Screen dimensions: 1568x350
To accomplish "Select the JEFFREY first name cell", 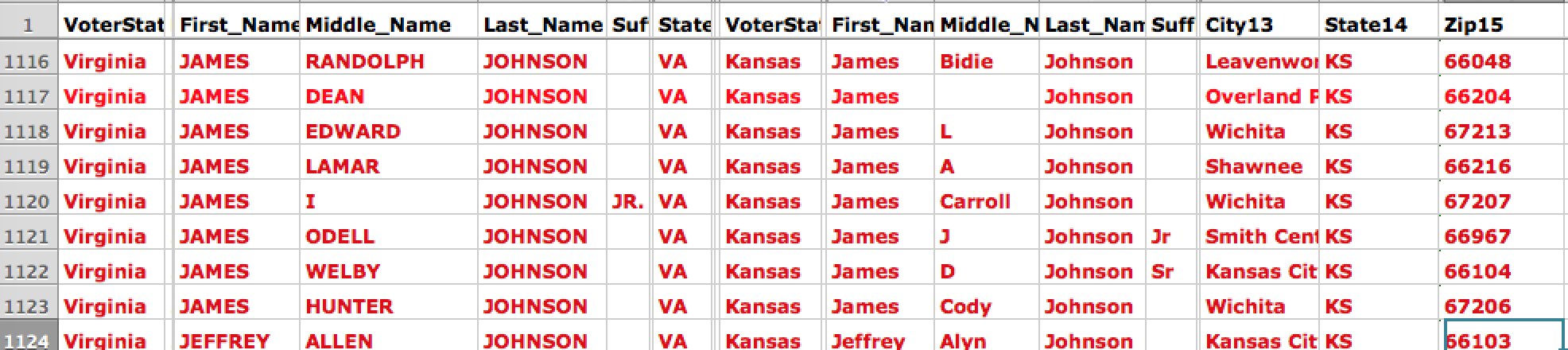I will 224,340.
